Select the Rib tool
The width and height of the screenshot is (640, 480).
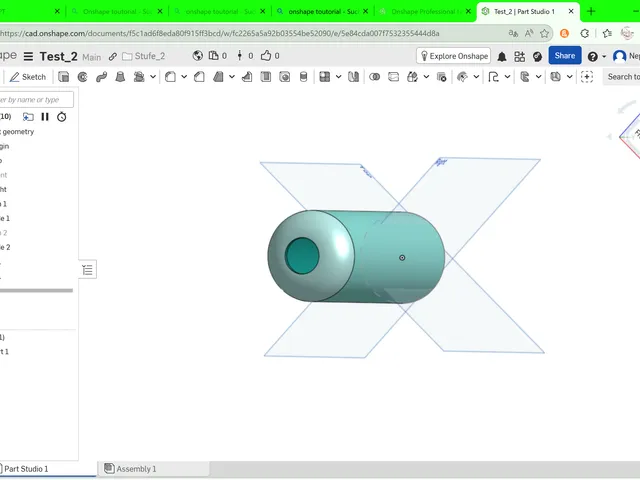point(247,77)
